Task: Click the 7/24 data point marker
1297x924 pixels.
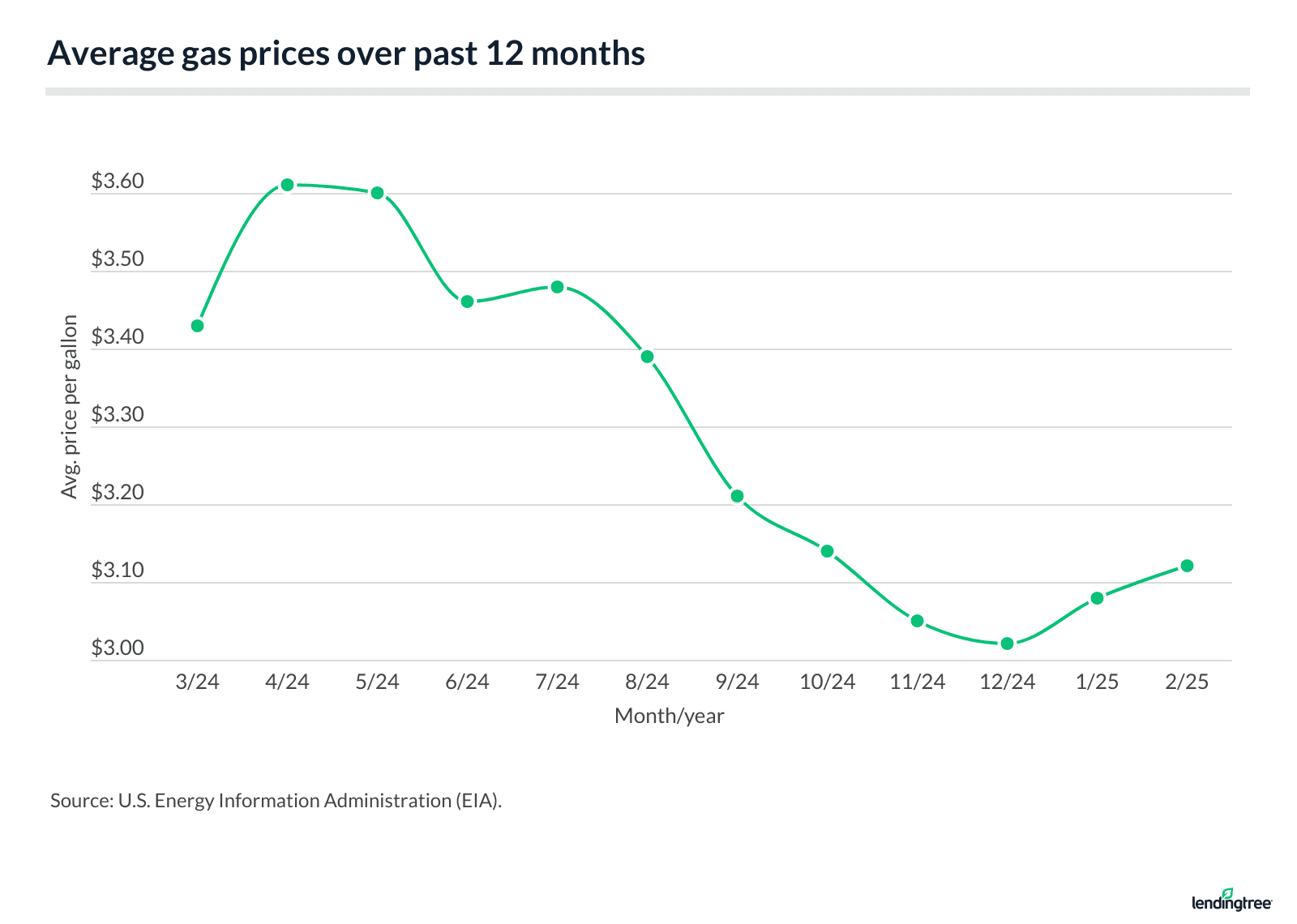Action: point(557,287)
